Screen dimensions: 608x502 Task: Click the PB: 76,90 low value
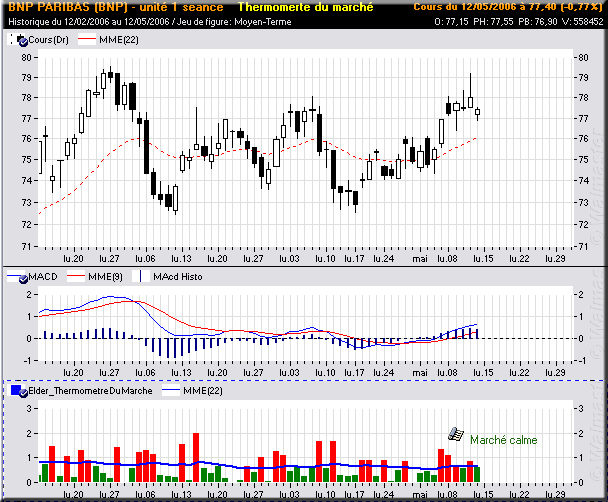(x=538, y=22)
